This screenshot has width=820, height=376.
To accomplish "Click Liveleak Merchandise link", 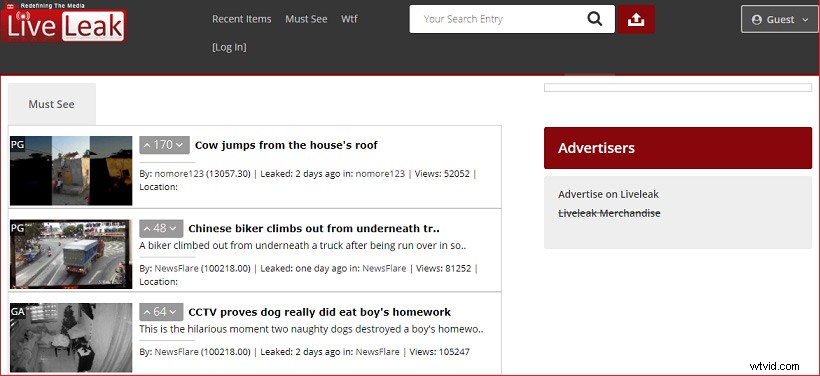I will pos(609,213).
